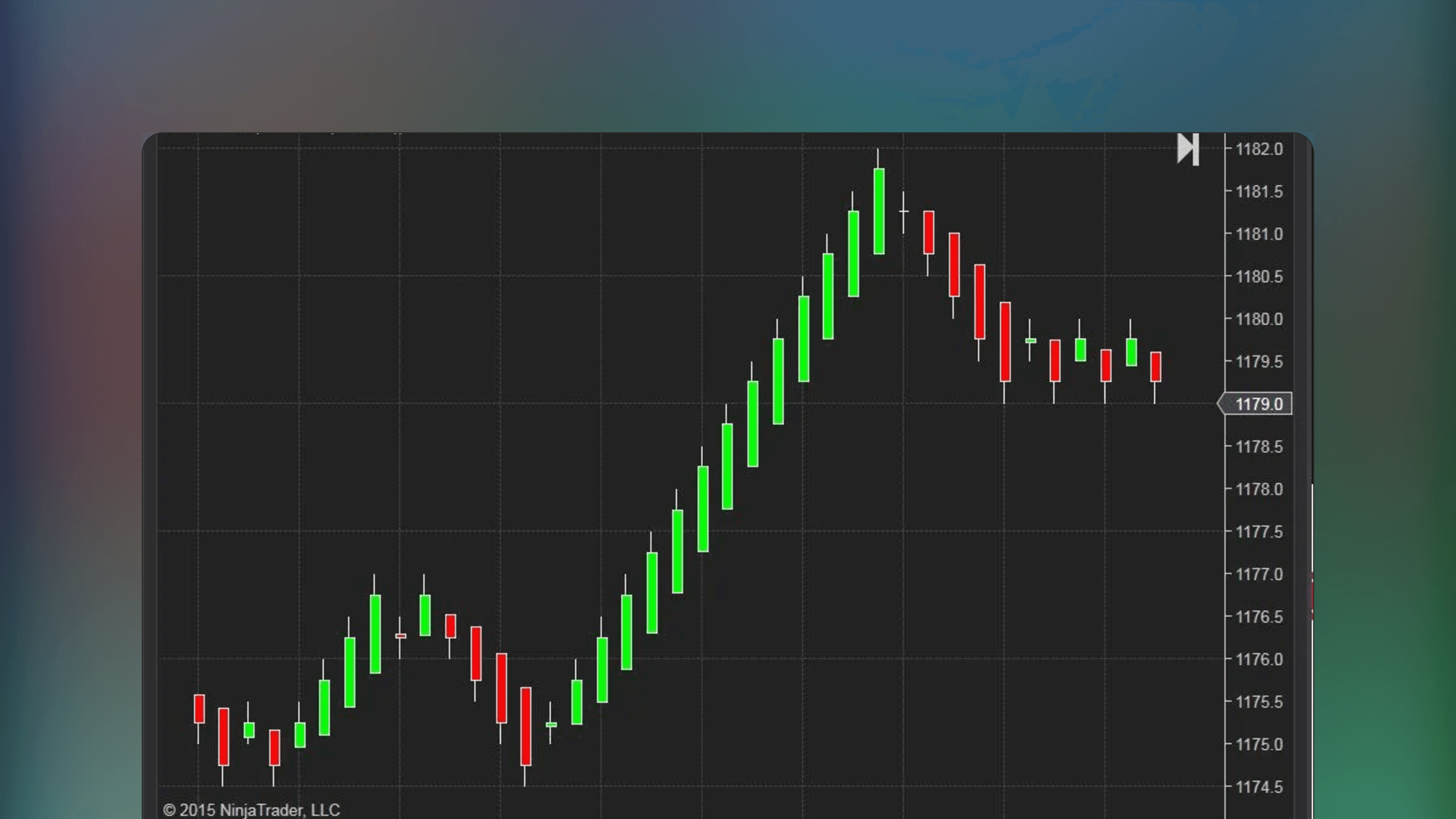Select the lowest red candle near 1174.5

point(525,727)
